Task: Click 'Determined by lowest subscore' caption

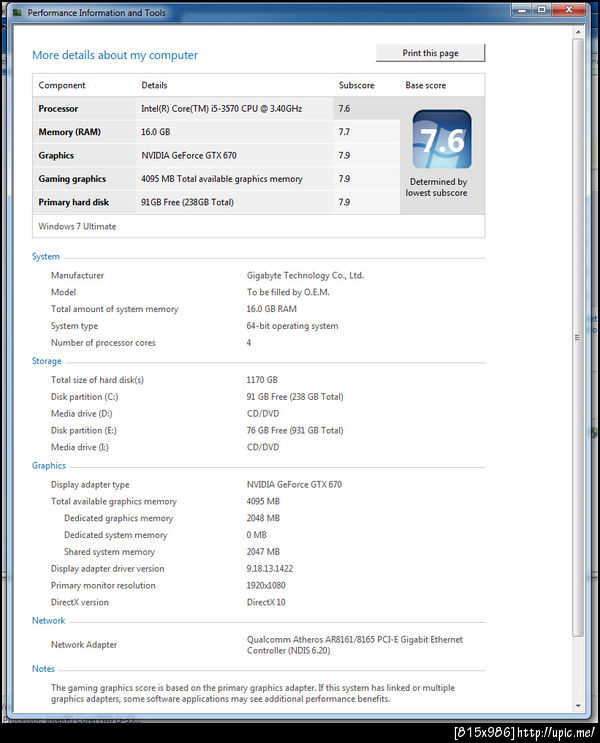Action: [x=436, y=187]
